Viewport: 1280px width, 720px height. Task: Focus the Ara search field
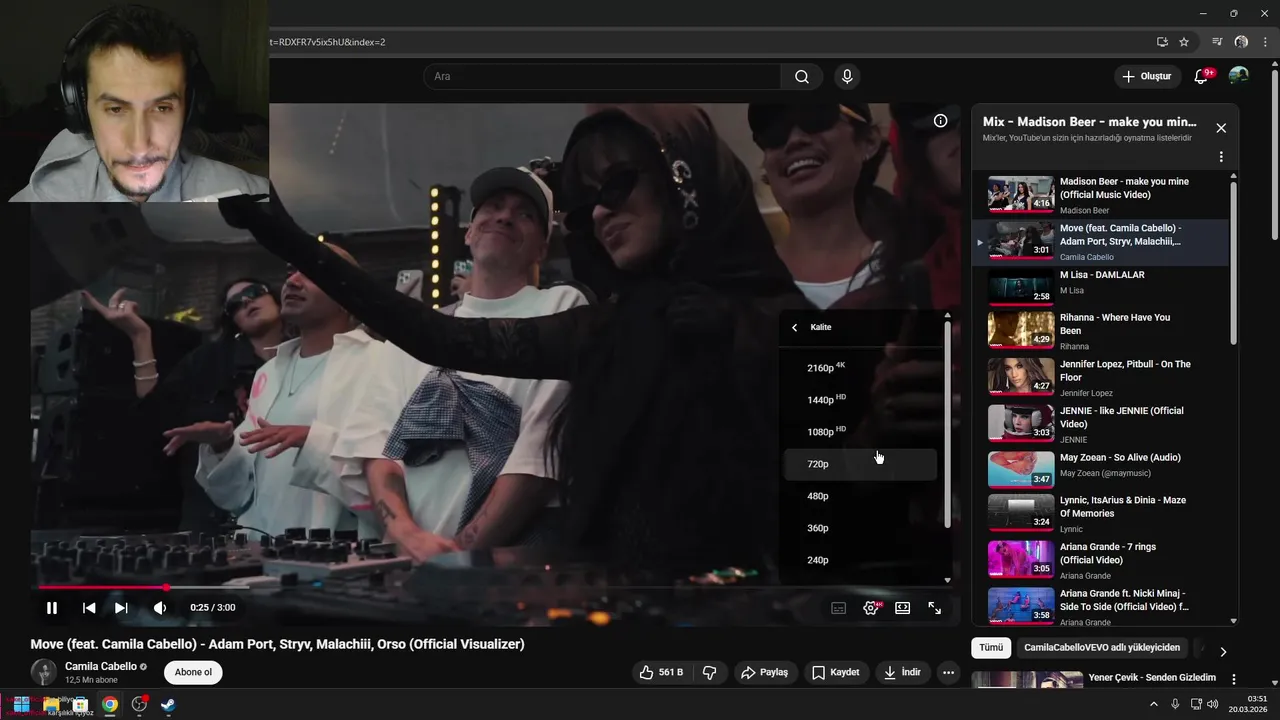[603, 77]
